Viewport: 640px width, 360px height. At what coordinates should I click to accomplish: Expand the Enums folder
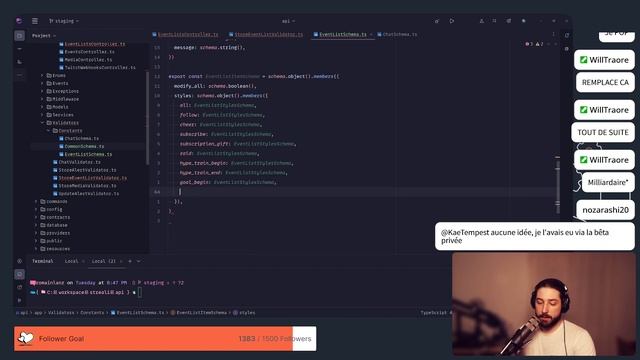42,76
